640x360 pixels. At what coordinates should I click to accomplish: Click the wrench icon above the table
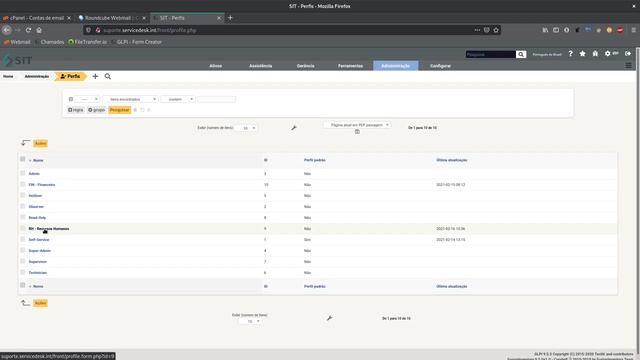point(294,128)
